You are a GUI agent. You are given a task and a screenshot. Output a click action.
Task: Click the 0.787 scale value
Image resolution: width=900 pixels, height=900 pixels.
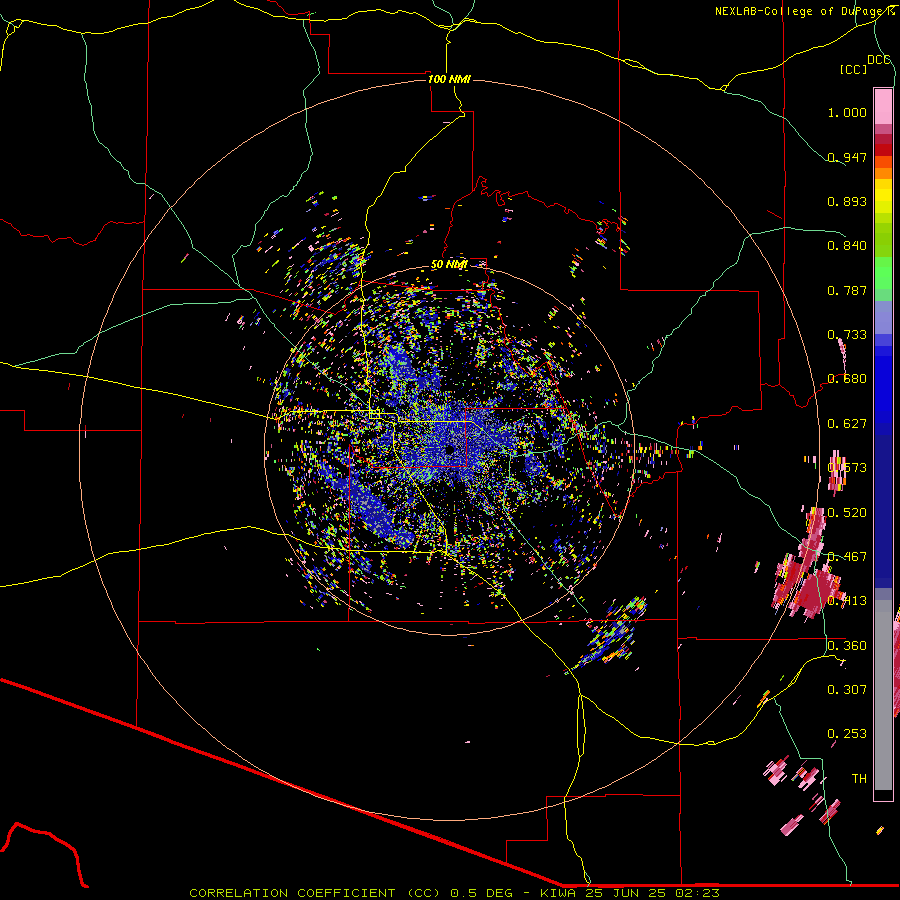click(847, 290)
